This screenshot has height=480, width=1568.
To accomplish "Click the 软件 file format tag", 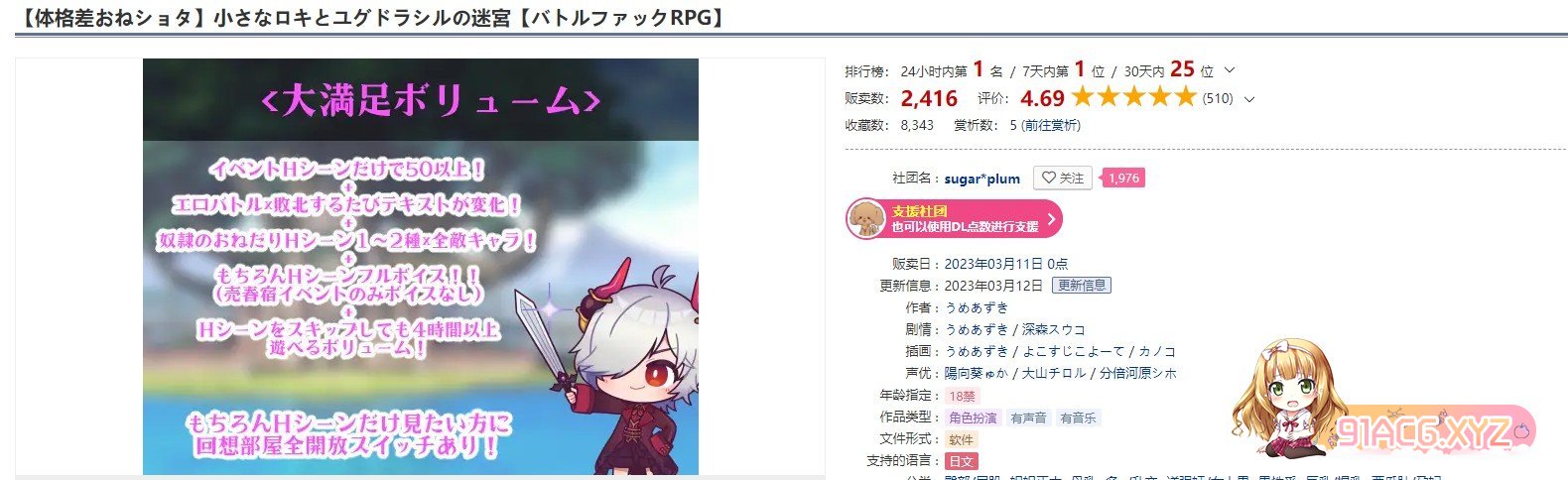I will 961,439.
